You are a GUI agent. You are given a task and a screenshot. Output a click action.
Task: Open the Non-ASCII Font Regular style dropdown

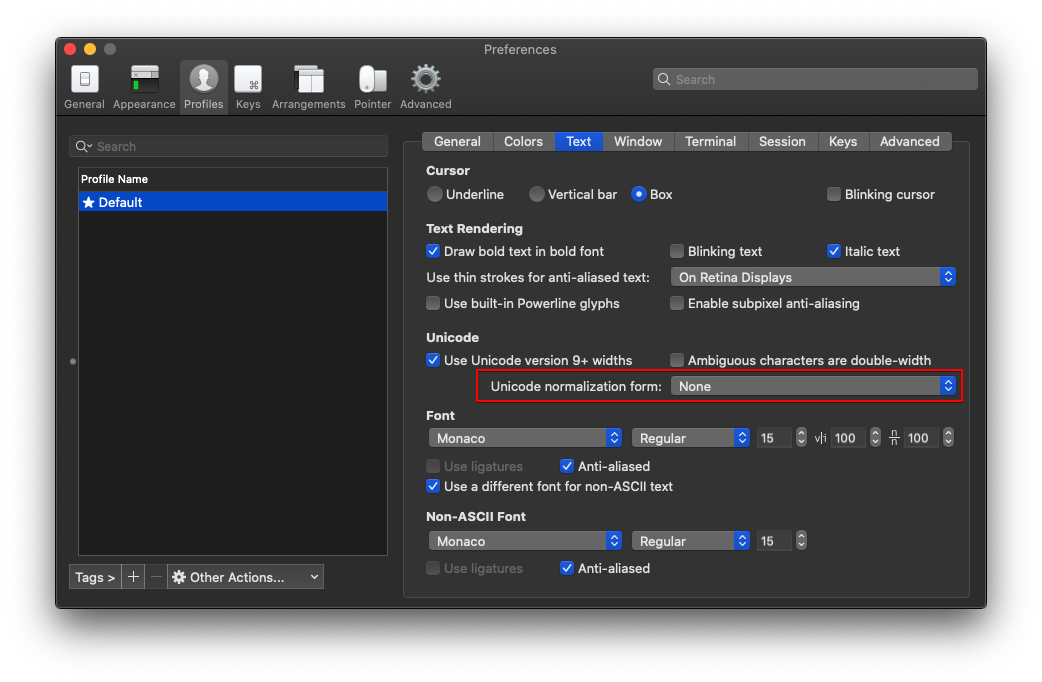tap(691, 541)
